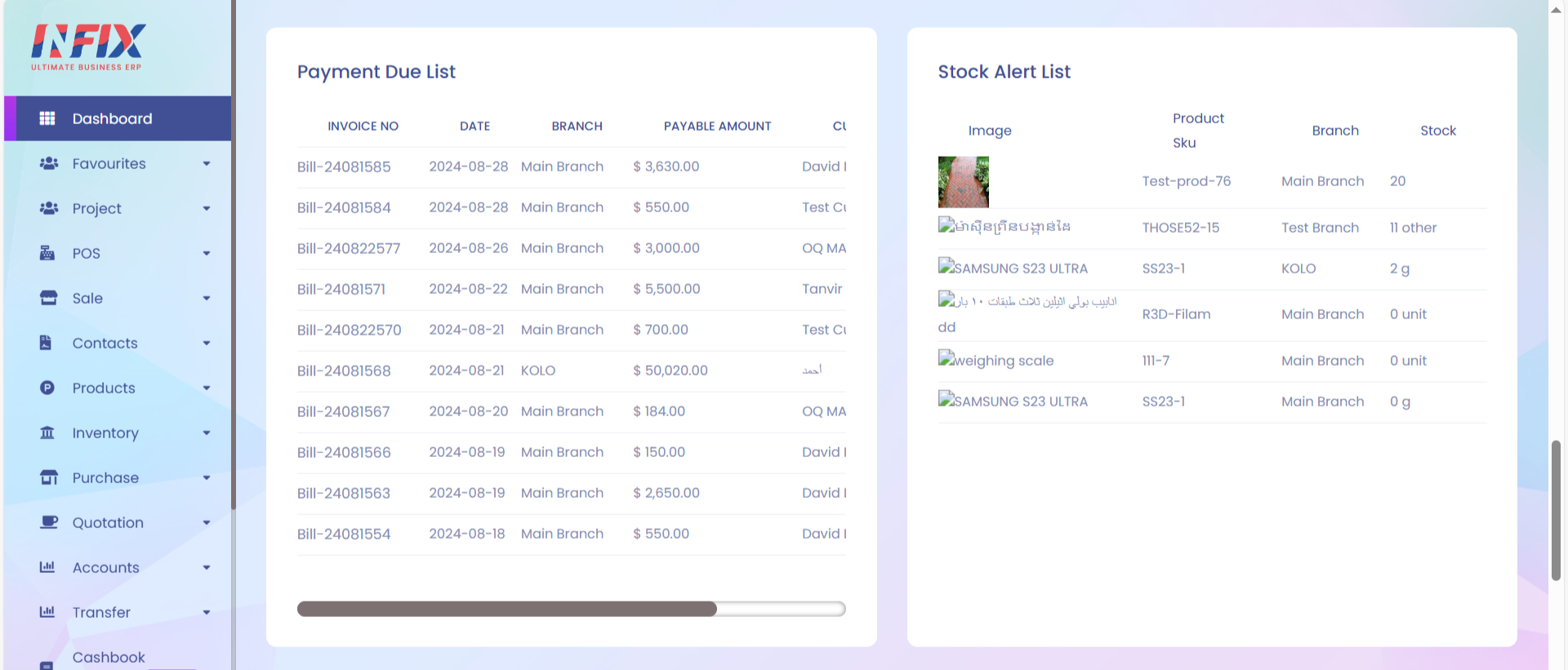The image size is (1568, 670).
Task: Expand the Transfer dropdown arrow
Action: (x=207, y=613)
